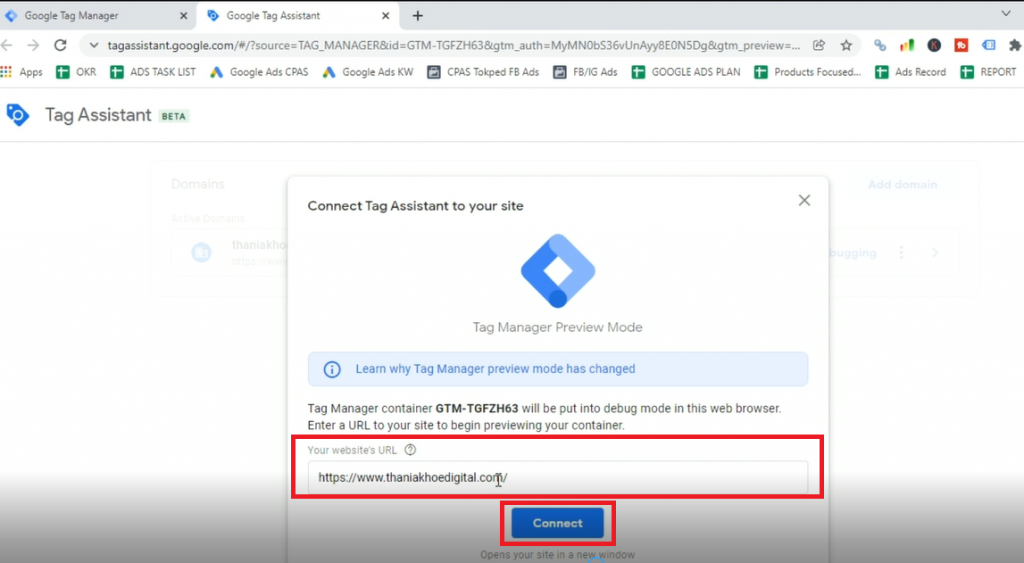Open the OKR bookmark
Image resolution: width=1024 pixels, height=563 pixels.
tap(76, 72)
